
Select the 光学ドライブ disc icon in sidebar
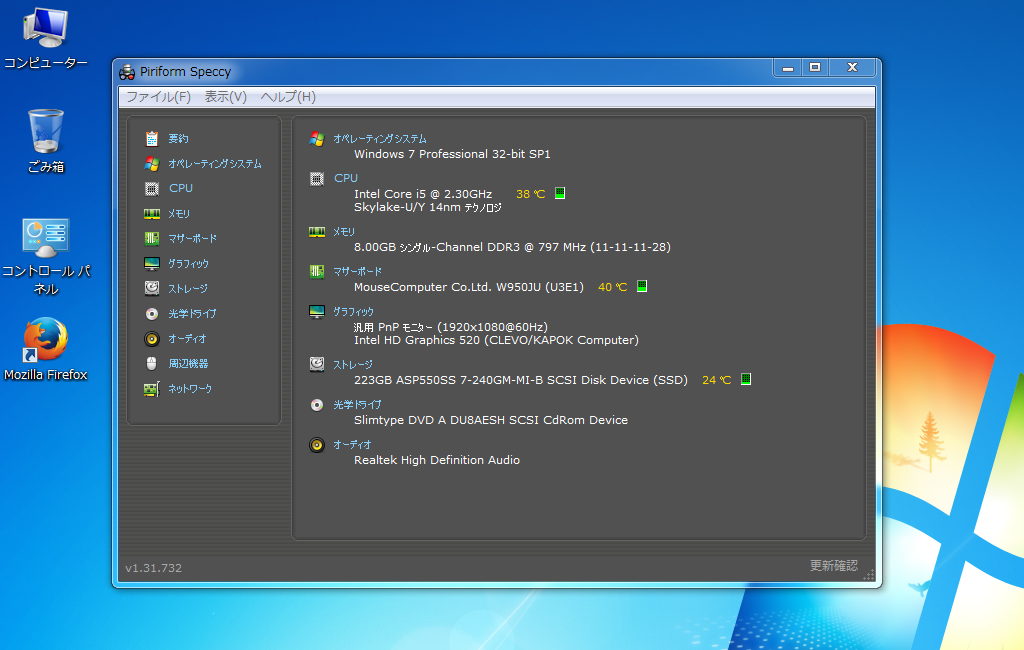click(152, 314)
